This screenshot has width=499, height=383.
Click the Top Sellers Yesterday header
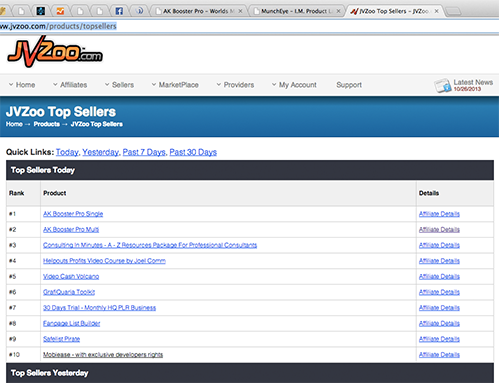[x=250, y=373]
